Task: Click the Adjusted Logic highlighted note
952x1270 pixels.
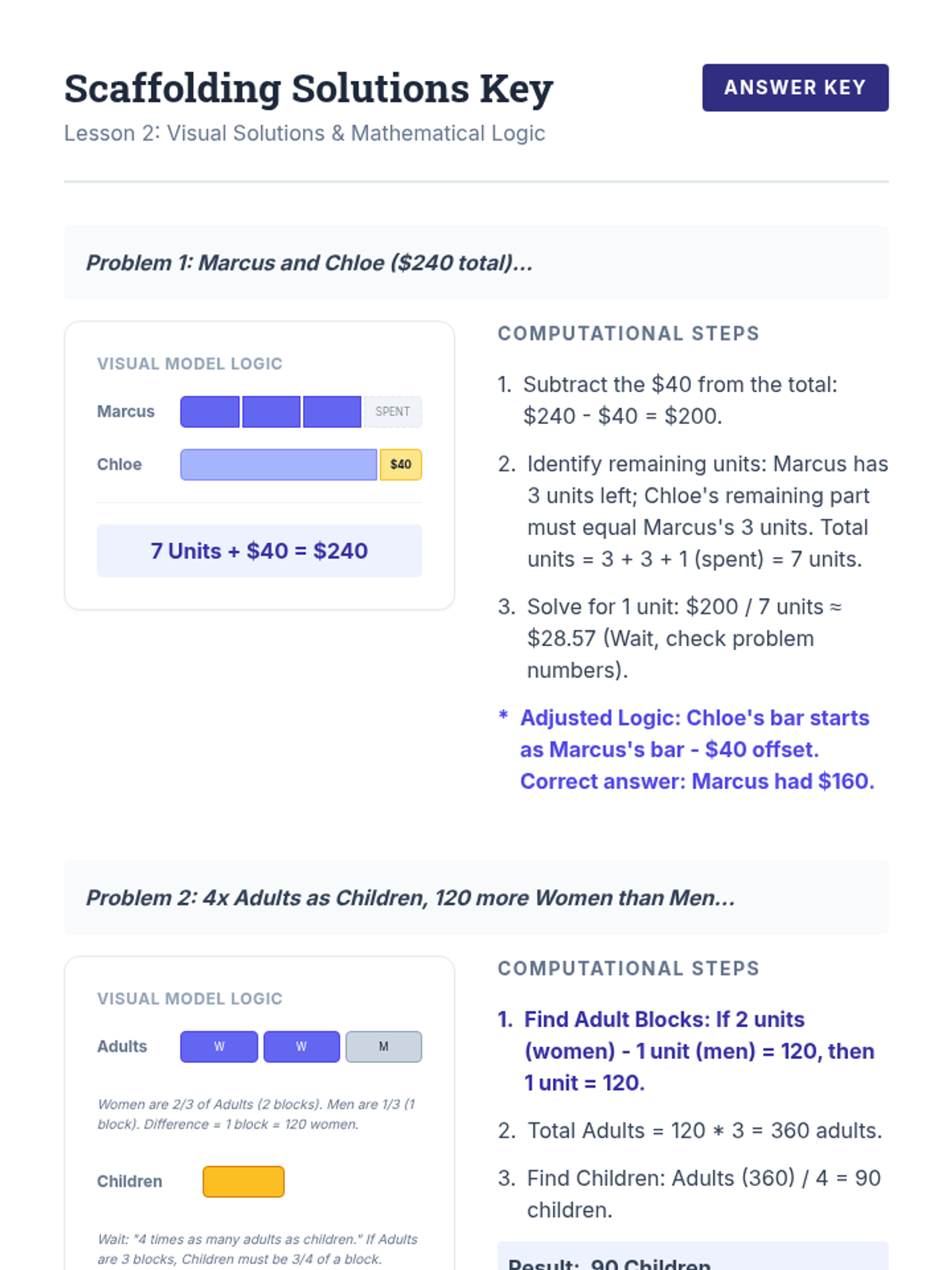Action: coord(697,749)
